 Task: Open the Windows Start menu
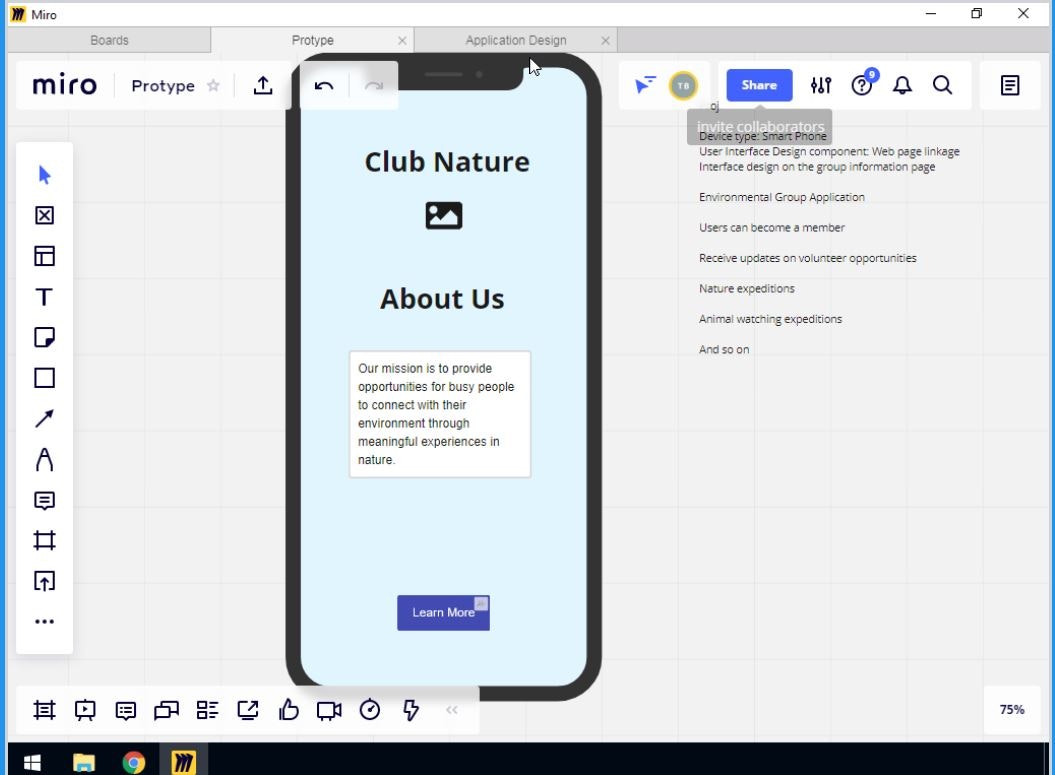coord(32,762)
